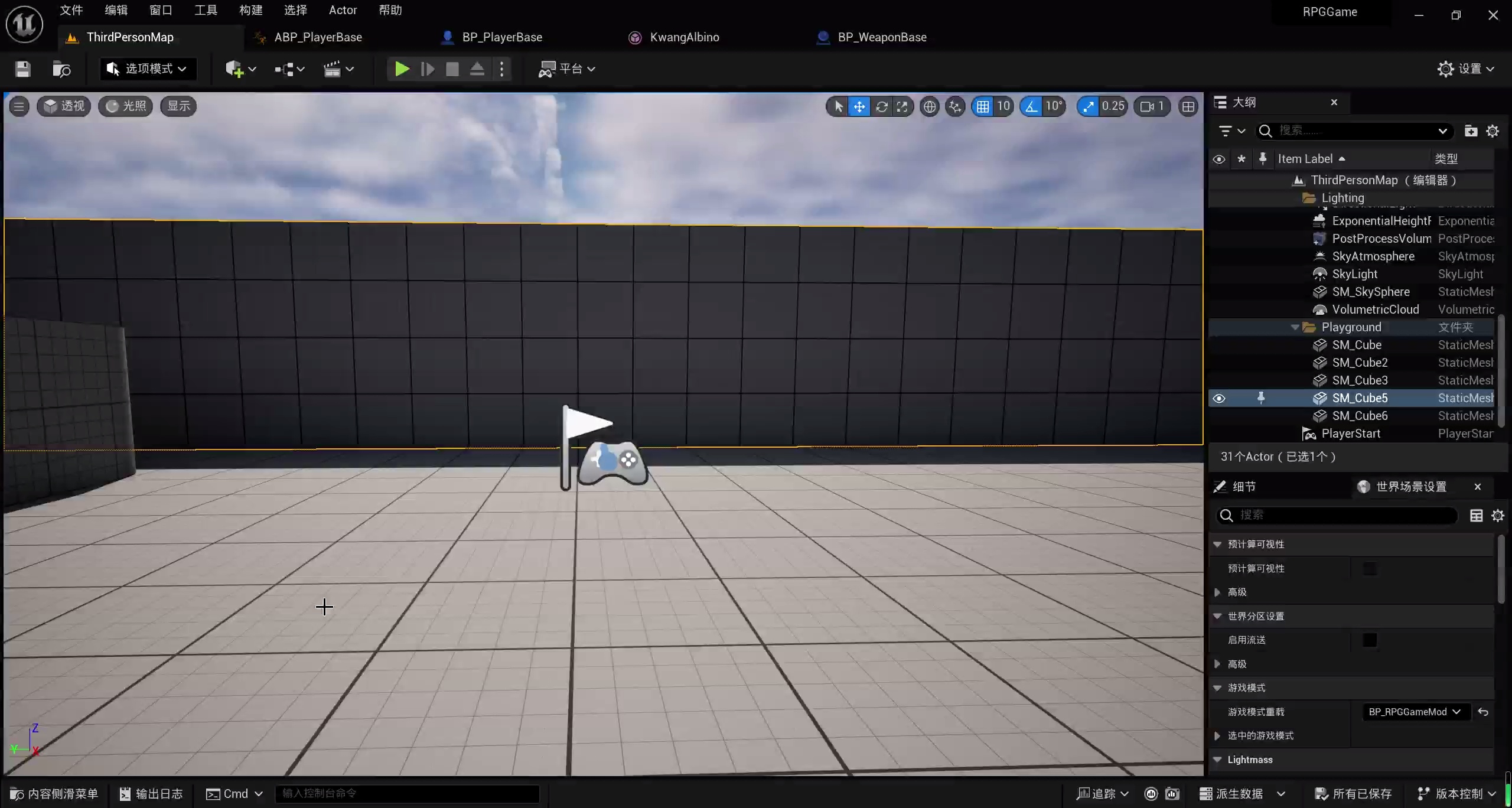This screenshot has height=808, width=1512.
Task: Expand the 选中的游戏模式 section
Action: (x=1217, y=736)
